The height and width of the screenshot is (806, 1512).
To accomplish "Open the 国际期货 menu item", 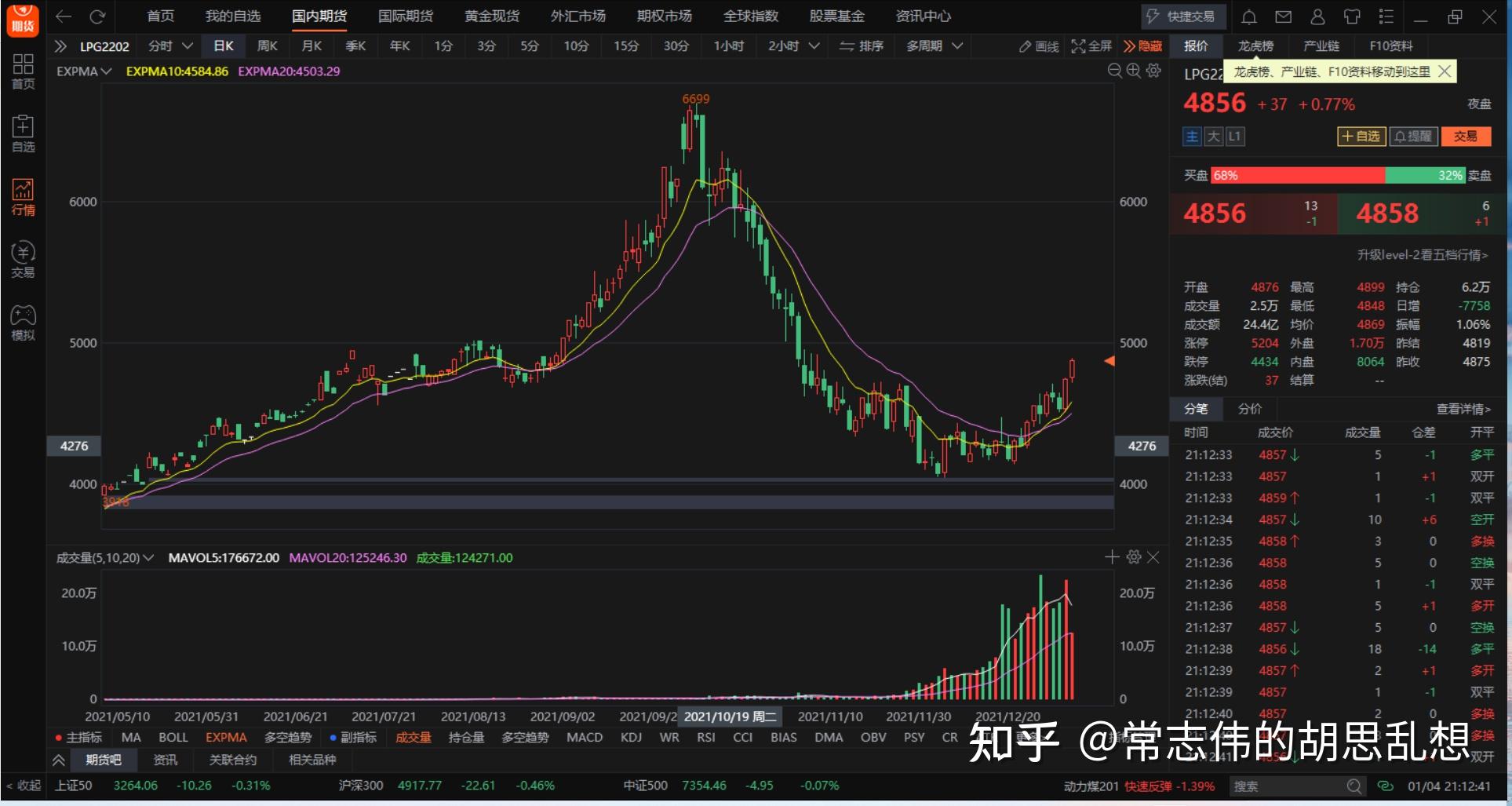I will [x=405, y=16].
